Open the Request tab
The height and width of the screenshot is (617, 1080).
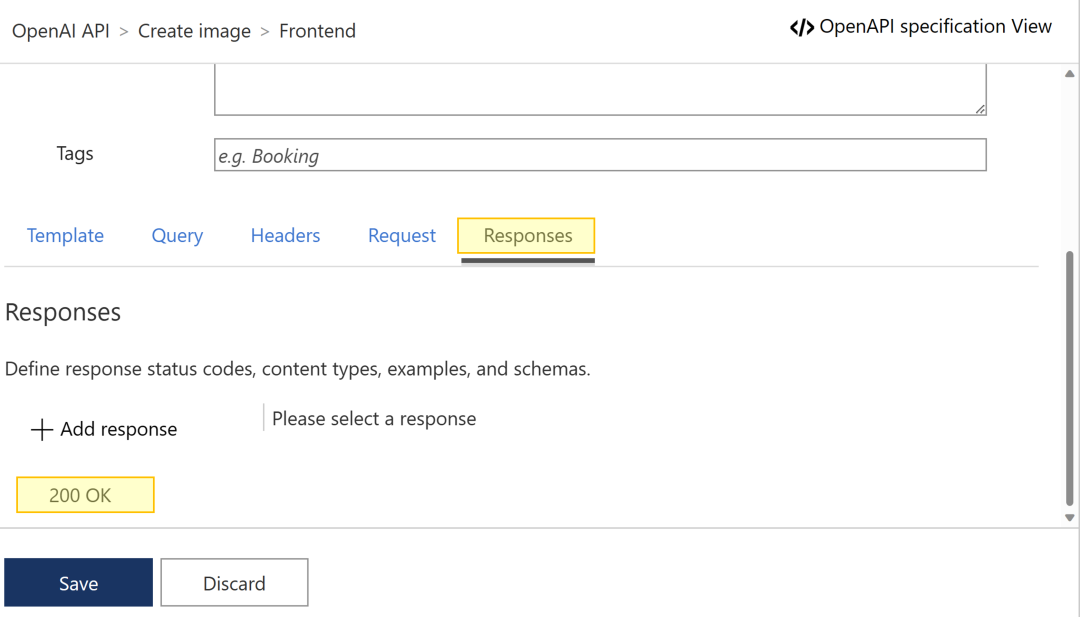pyautogui.click(x=402, y=236)
